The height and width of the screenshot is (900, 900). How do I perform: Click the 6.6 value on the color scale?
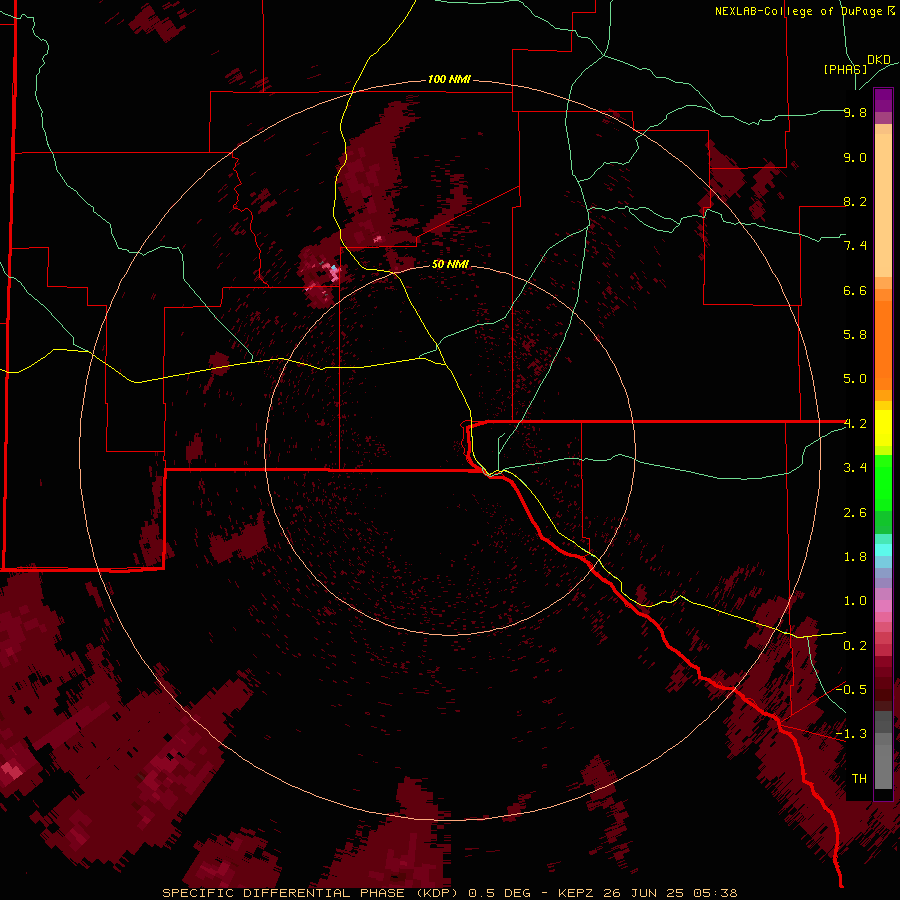[x=855, y=290]
